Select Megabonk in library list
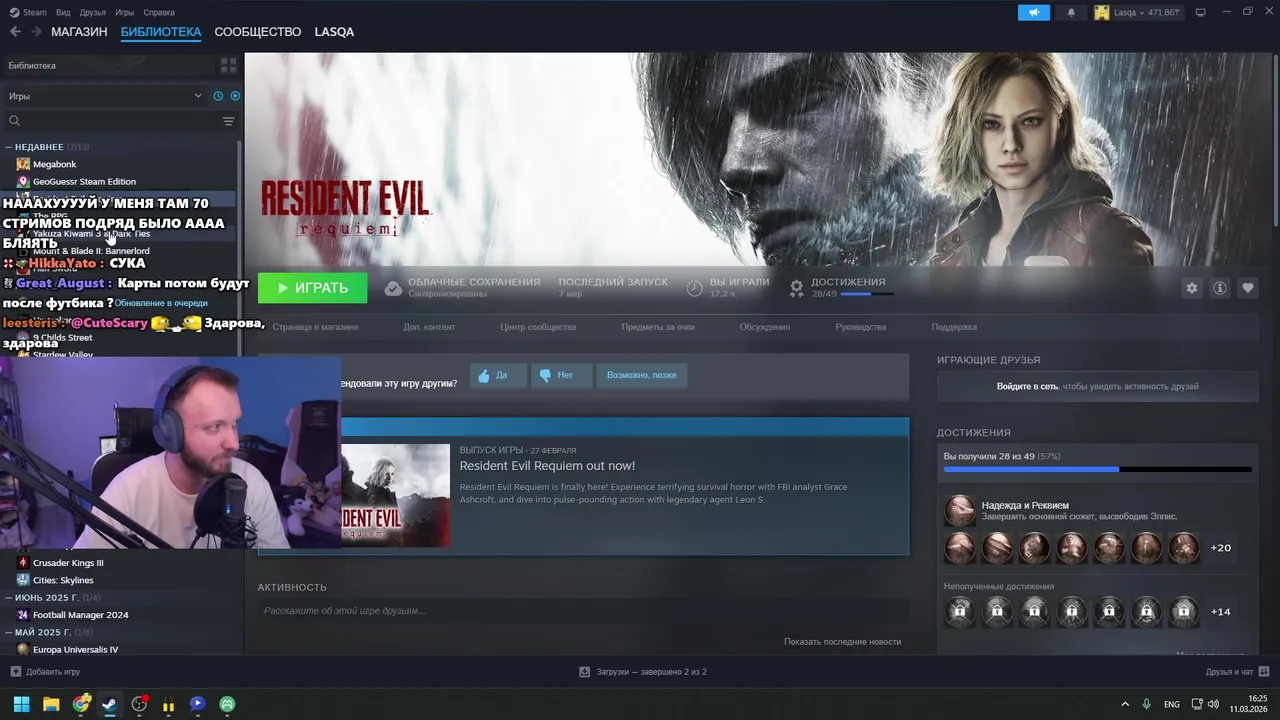 54,164
